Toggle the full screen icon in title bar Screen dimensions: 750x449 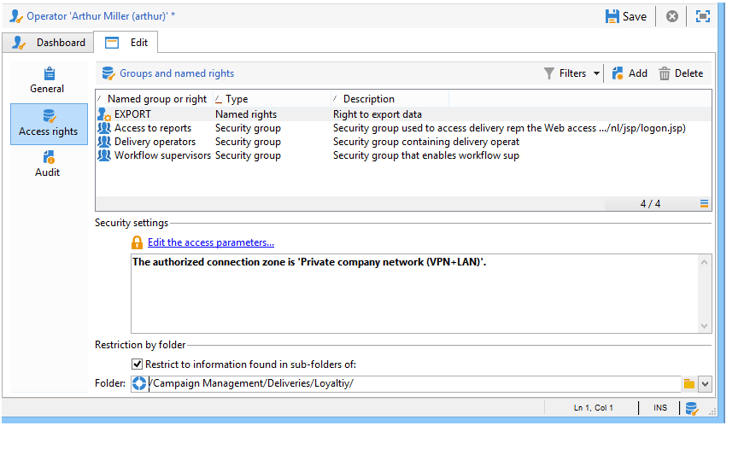tap(703, 16)
